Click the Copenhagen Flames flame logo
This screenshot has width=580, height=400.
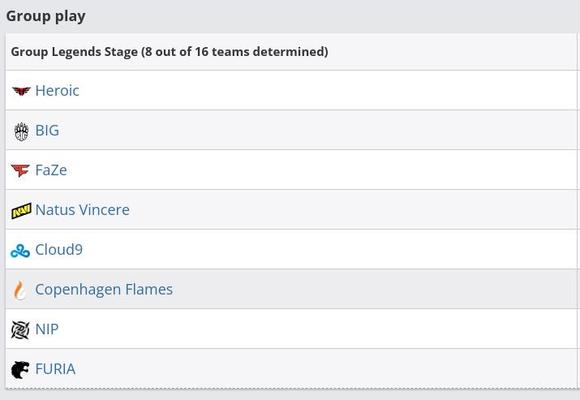[x=19, y=290]
